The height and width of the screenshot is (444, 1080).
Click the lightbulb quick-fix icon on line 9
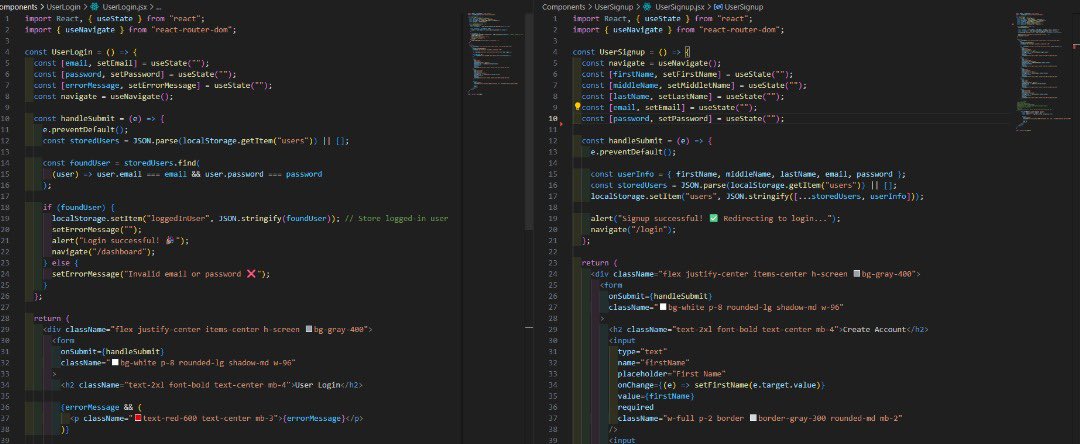pyautogui.click(x=577, y=107)
